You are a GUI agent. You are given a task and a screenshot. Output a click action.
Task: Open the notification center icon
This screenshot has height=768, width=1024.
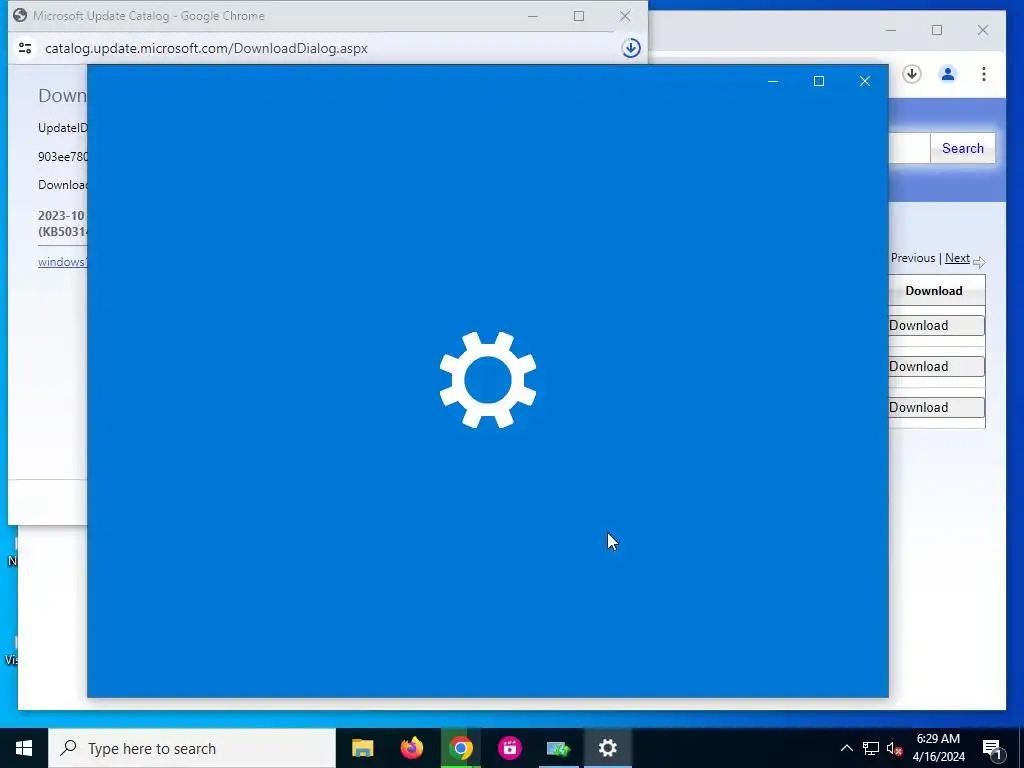click(992, 748)
